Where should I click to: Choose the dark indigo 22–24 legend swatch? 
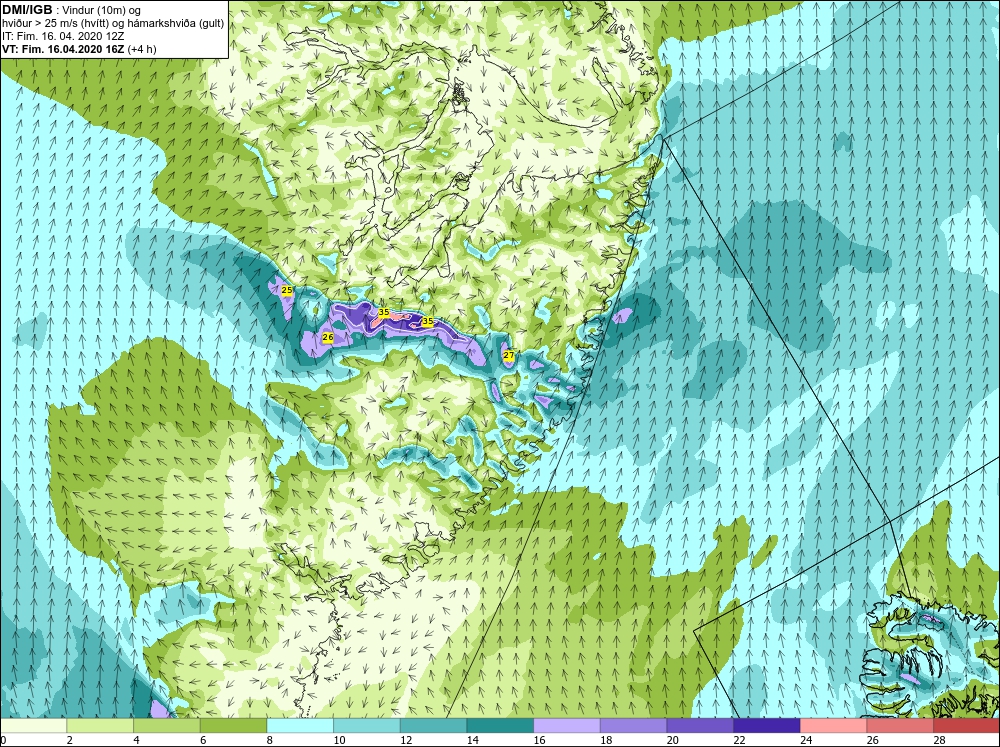tap(767, 725)
